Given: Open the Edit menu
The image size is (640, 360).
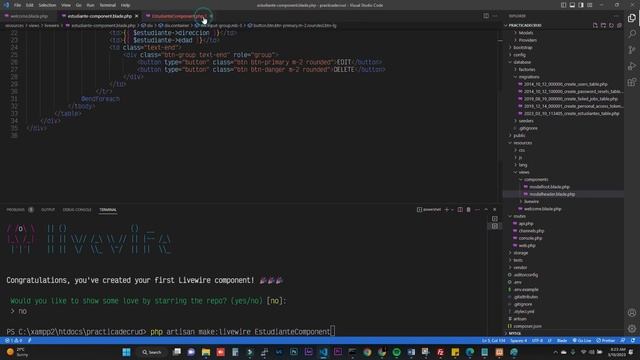Looking at the screenshot, I should [29, 5].
